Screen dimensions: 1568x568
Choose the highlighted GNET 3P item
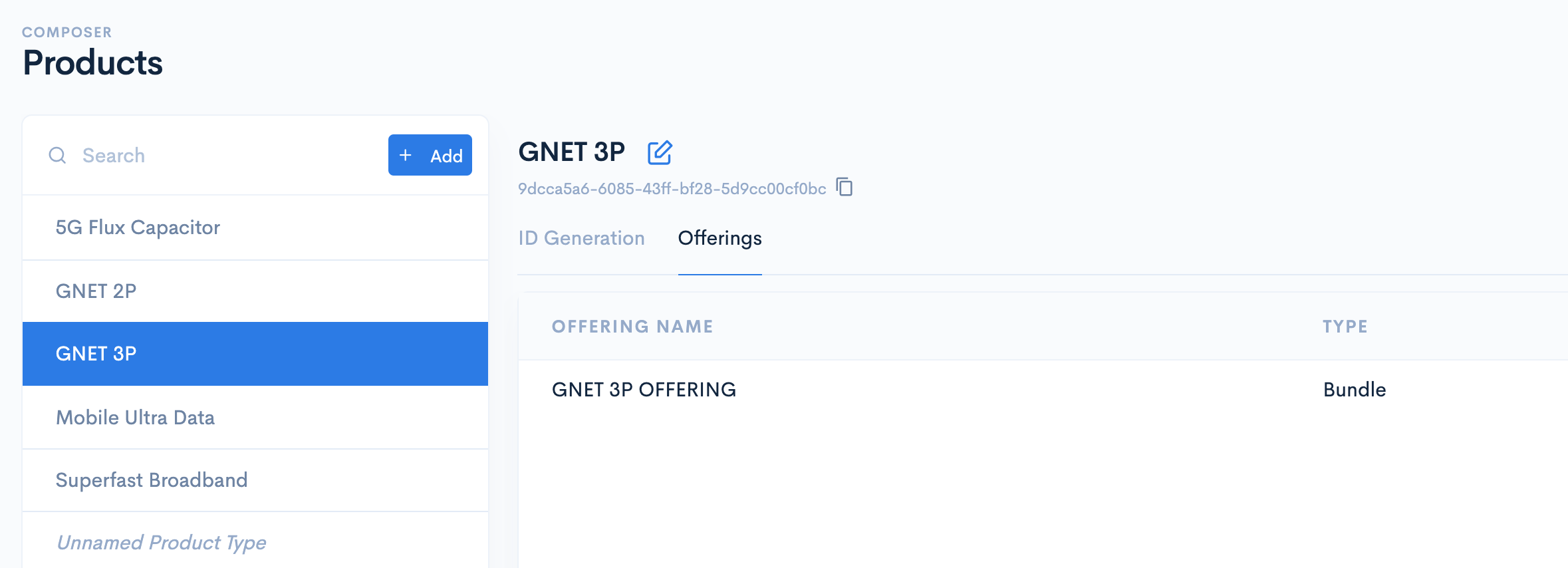click(255, 354)
